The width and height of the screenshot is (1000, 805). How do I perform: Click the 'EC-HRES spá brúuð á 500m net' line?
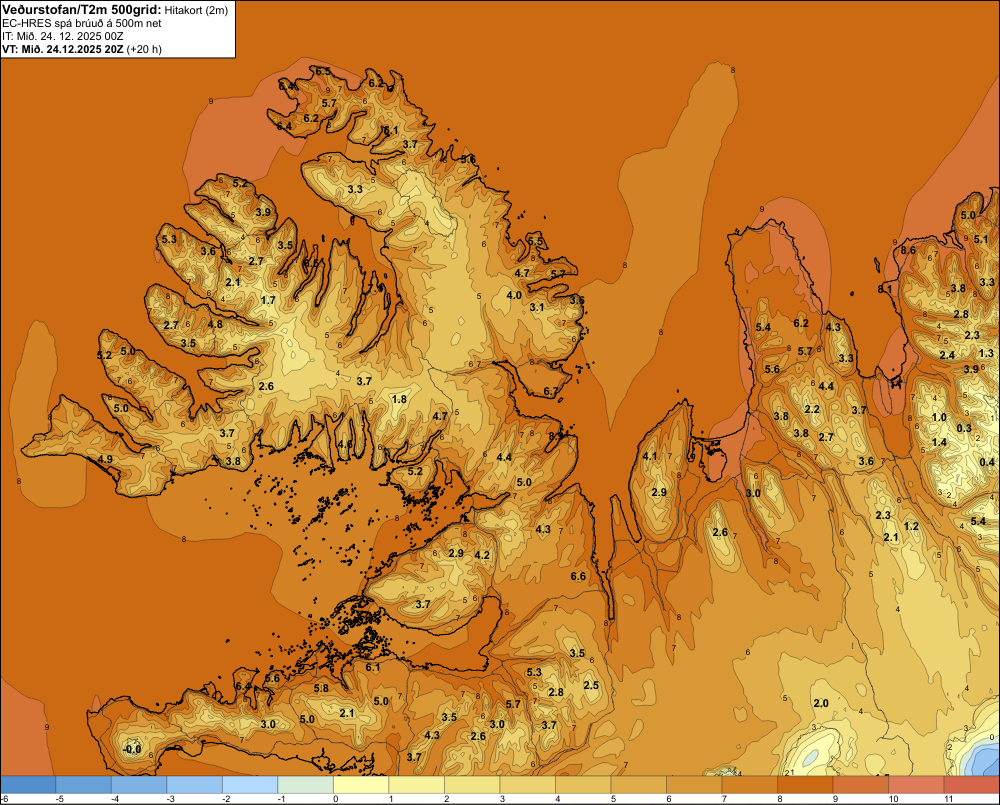(x=82, y=24)
